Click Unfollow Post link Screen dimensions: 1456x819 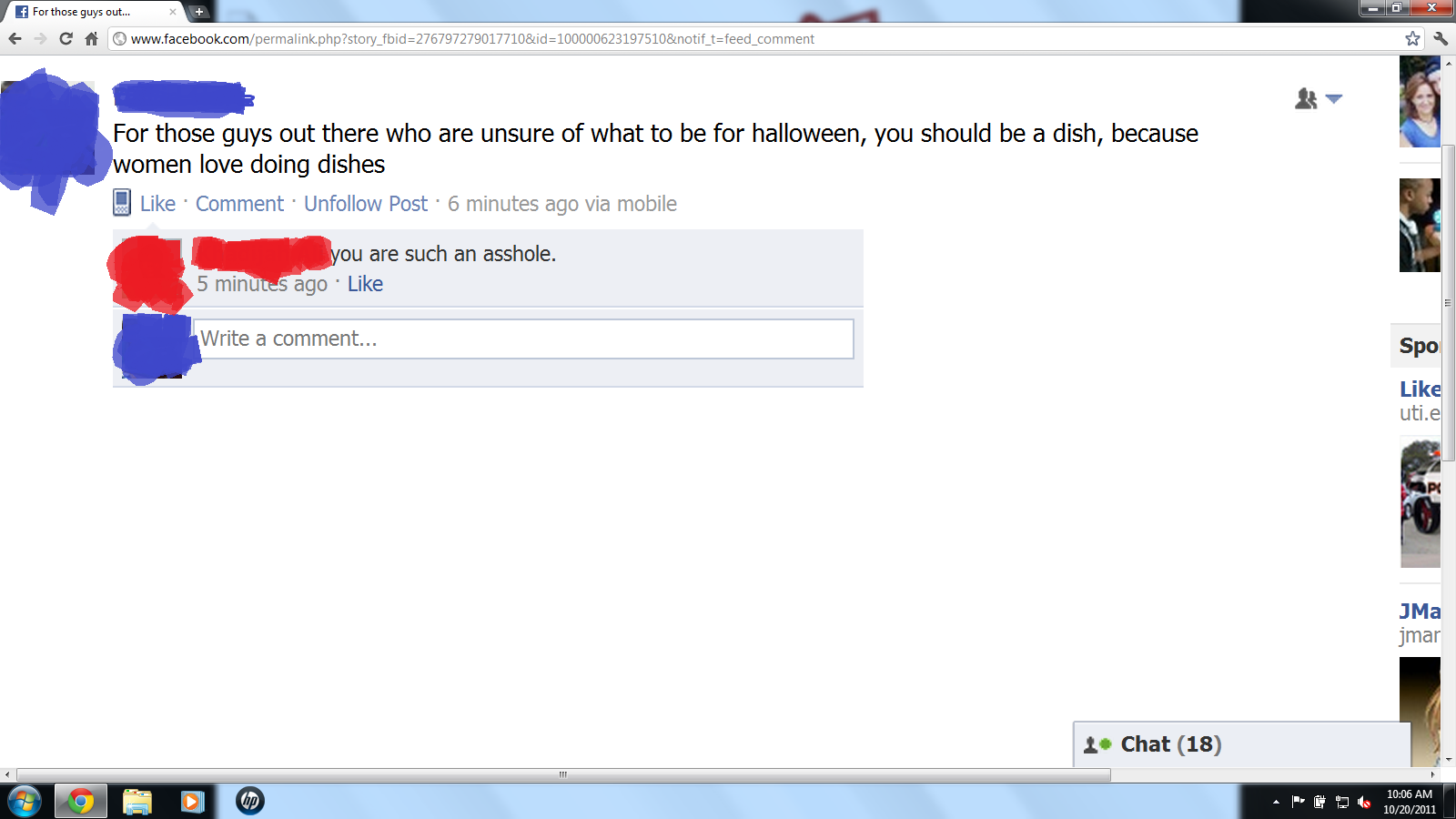366,204
